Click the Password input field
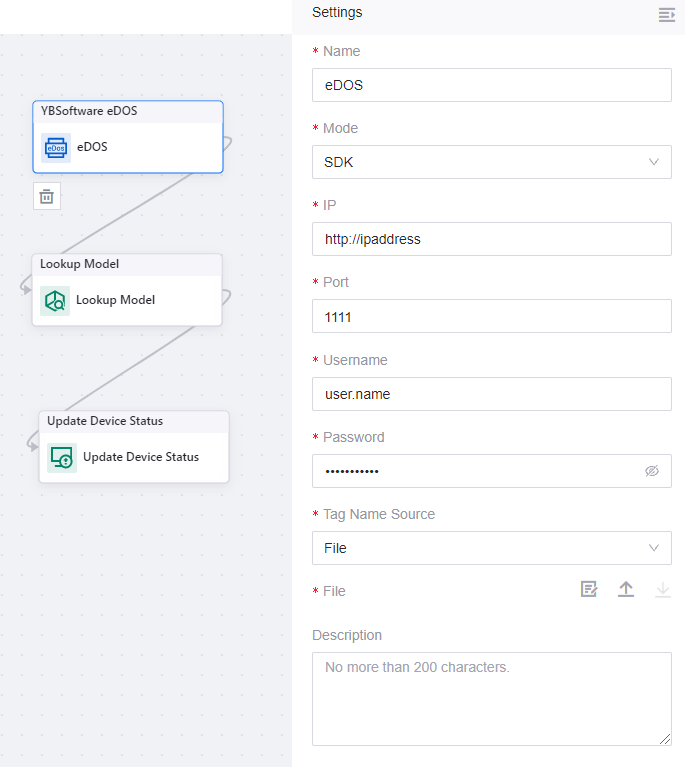Viewport: 685px width, 767px height. point(475,471)
